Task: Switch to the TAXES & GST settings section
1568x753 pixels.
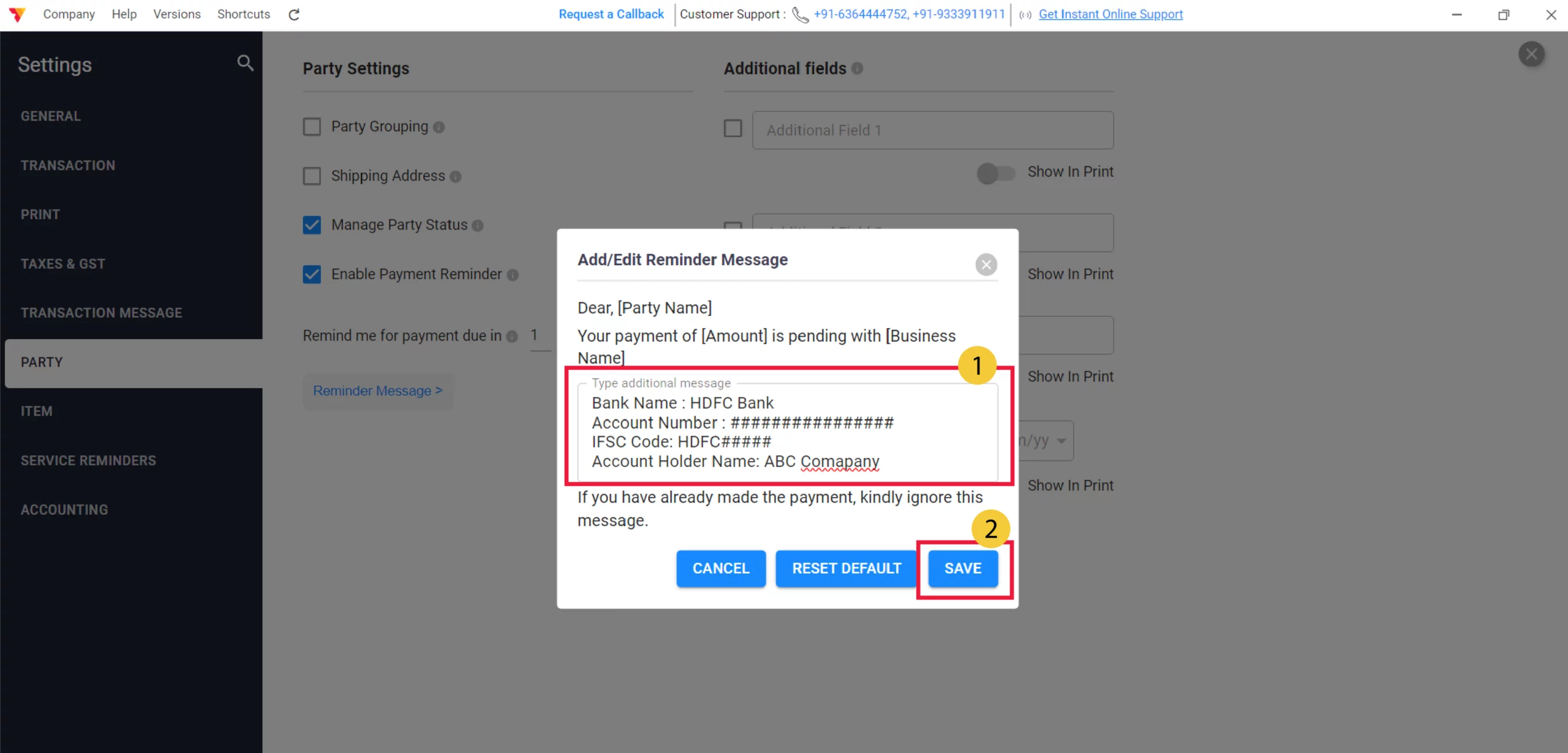Action: [62, 263]
